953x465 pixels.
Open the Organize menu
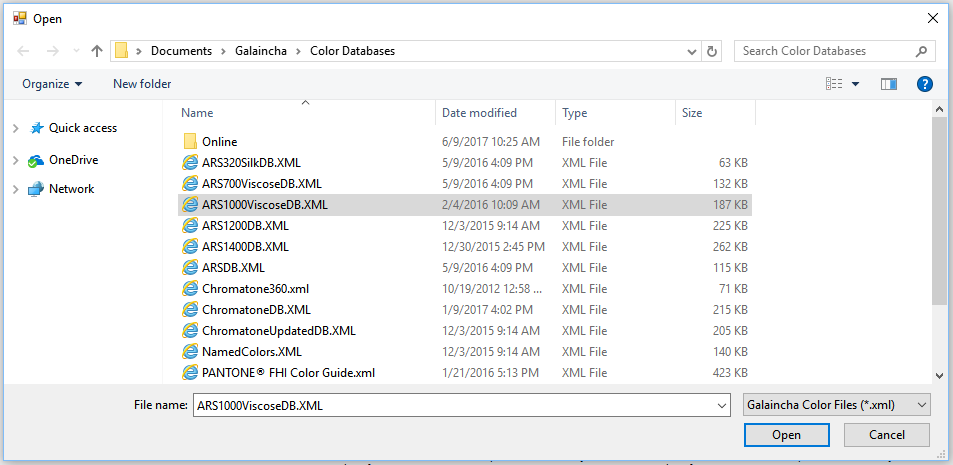click(52, 84)
